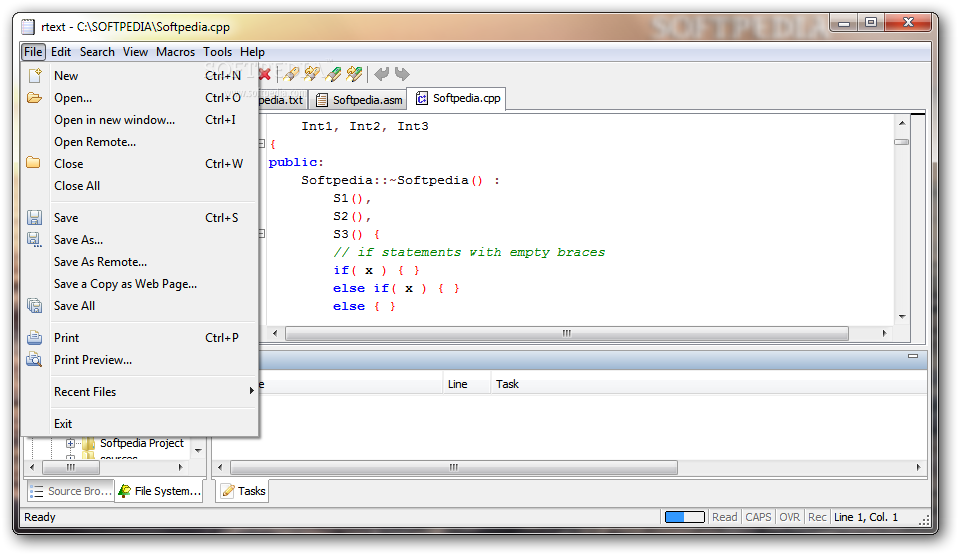This screenshot has width=959, height=555.
Task: Open the Tools menu
Action: pyautogui.click(x=218, y=52)
